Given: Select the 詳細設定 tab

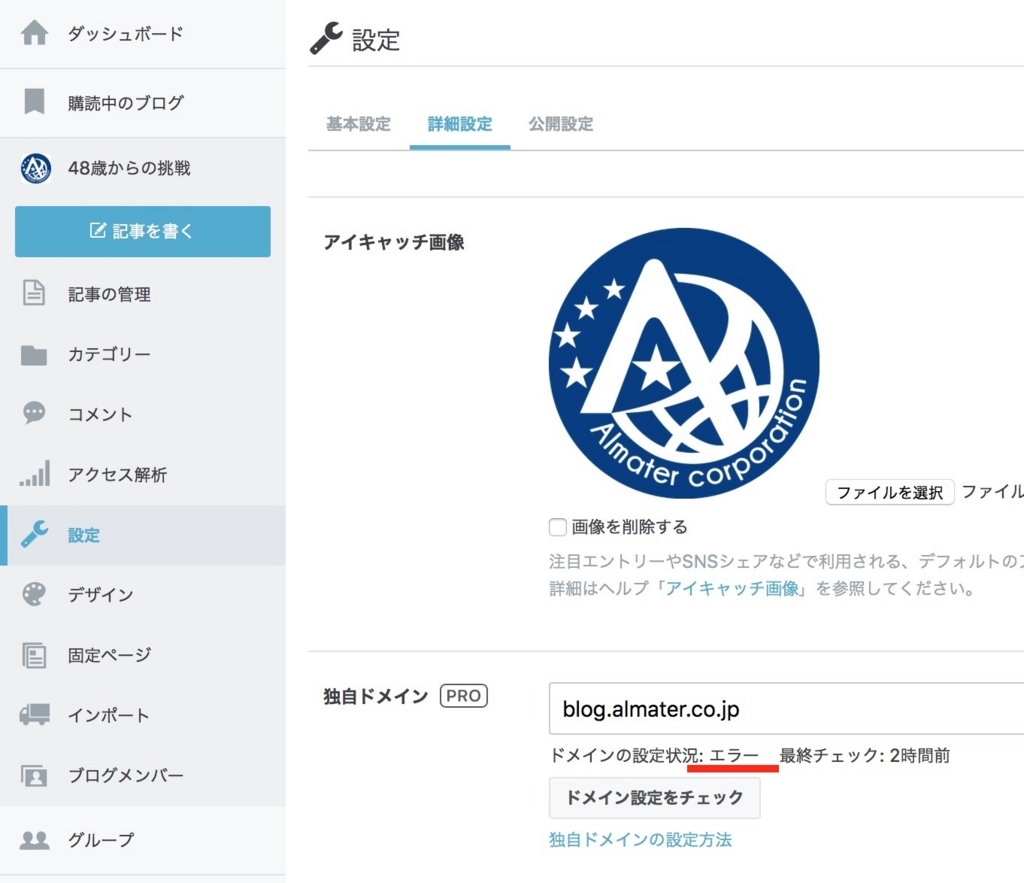Looking at the screenshot, I should point(460,124).
